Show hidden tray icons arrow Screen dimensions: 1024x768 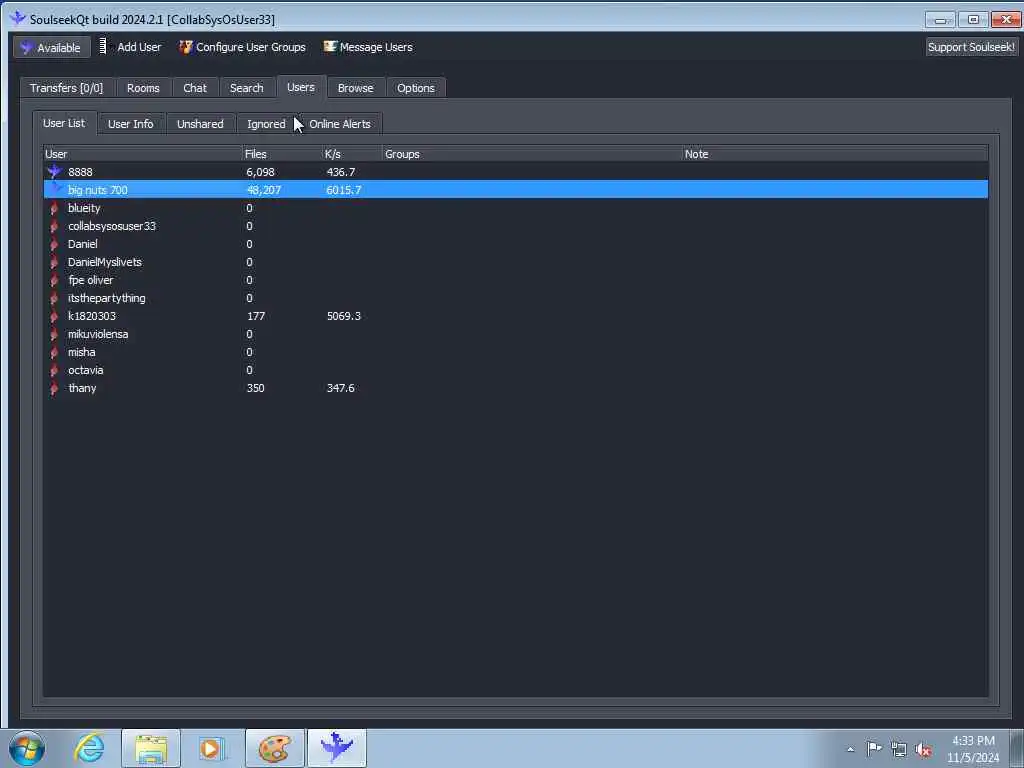pyautogui.click(x=850, y=749)
